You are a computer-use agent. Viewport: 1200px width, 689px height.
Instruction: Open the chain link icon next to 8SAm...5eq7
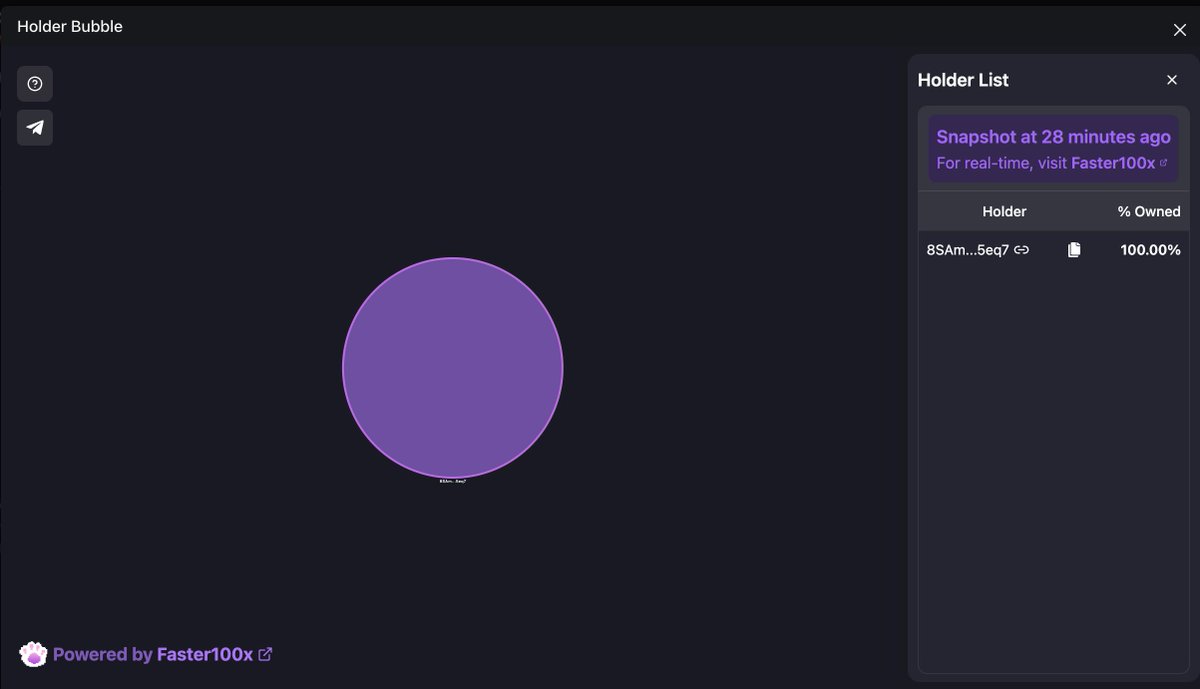point(1021,250)
